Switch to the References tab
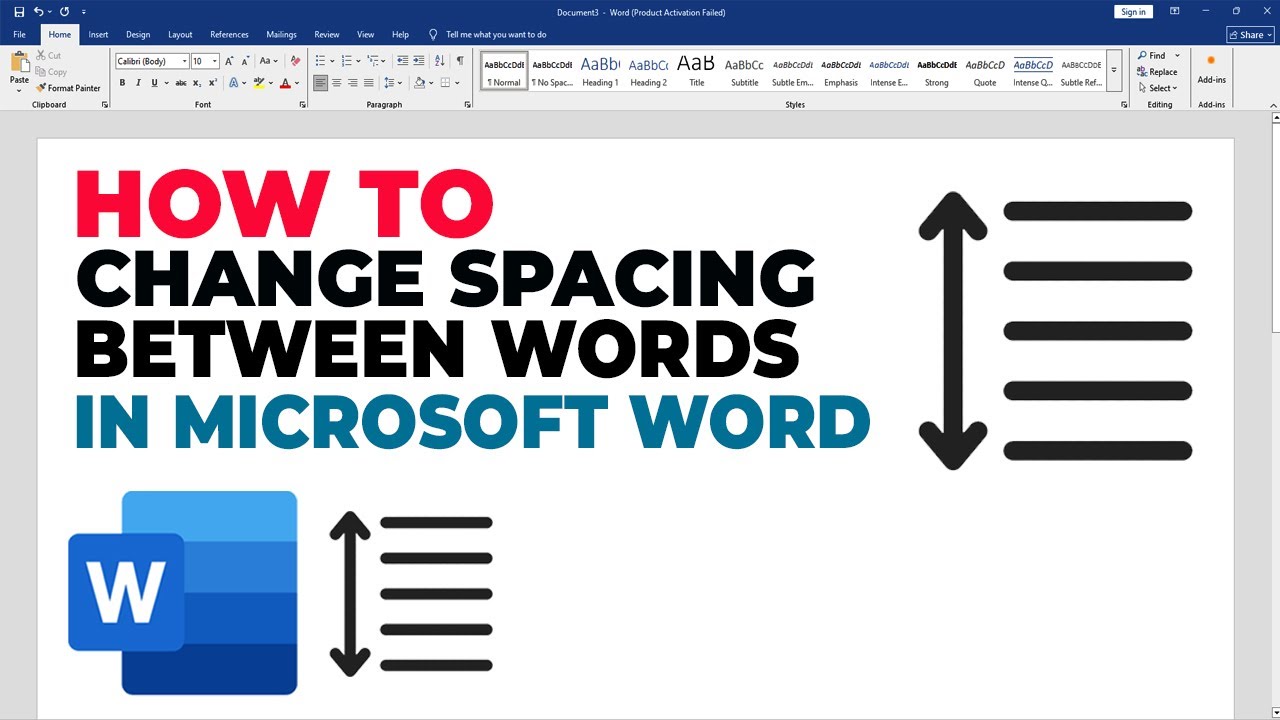Viewport: 1280px width, 720px height. click(229, 34)
